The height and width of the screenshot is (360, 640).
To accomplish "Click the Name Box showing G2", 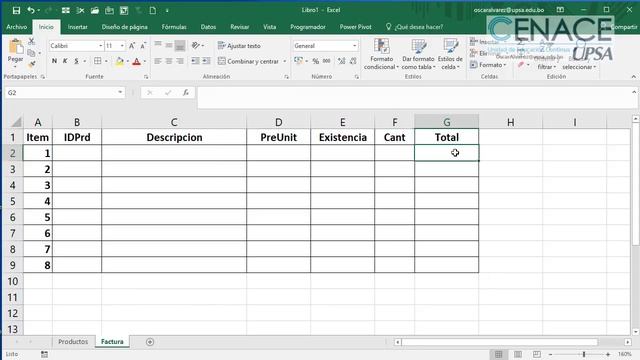I will 64,93.
